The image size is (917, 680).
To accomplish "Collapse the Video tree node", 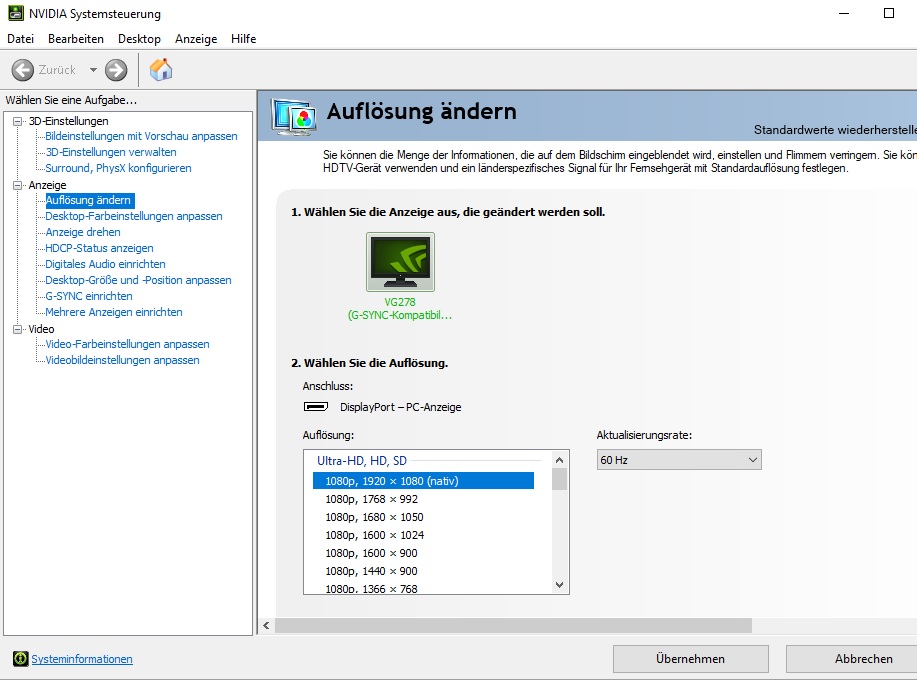I will point(18,329).
